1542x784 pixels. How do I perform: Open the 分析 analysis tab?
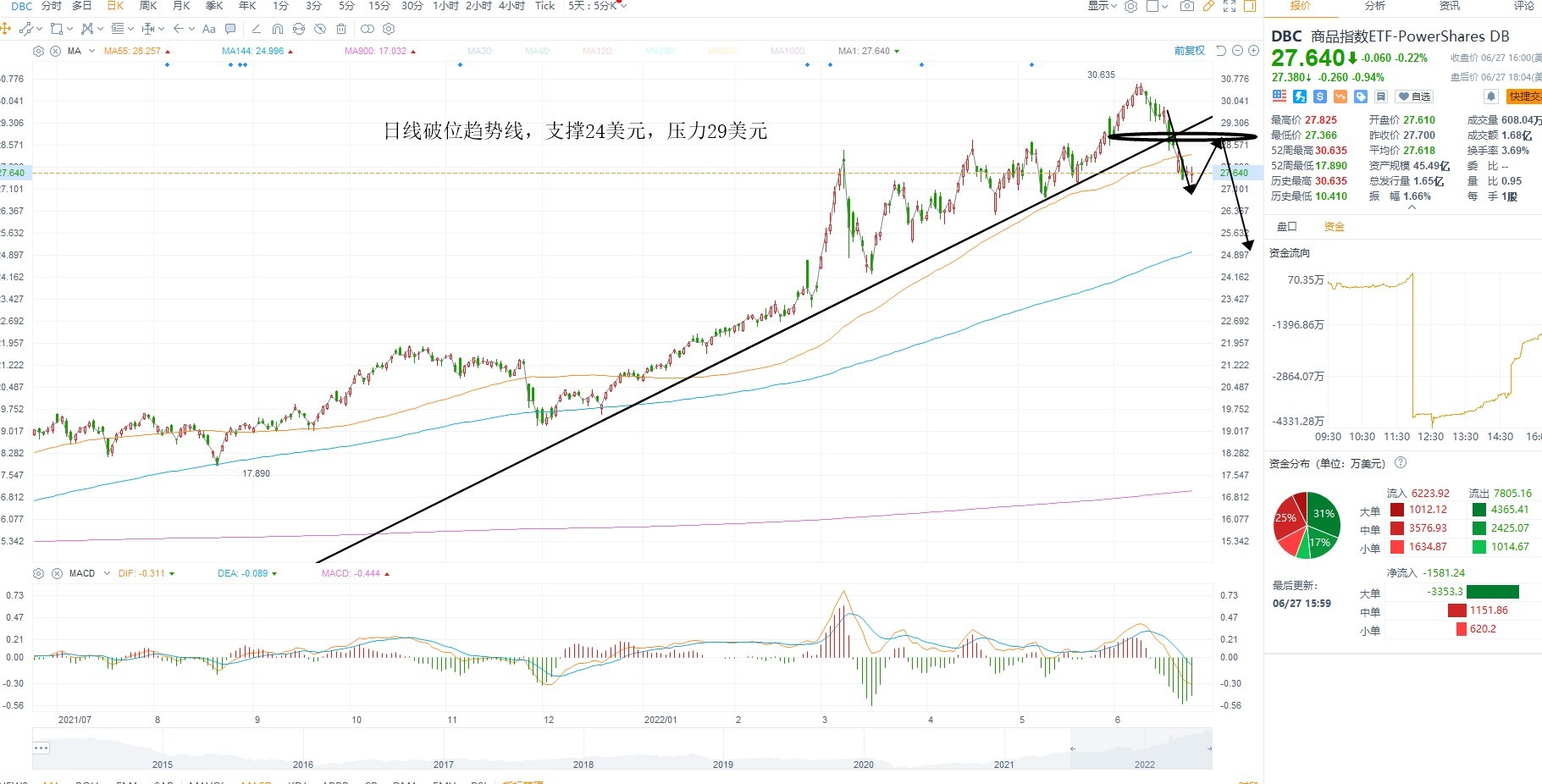pyautogui.click(x=1375, y=6)
